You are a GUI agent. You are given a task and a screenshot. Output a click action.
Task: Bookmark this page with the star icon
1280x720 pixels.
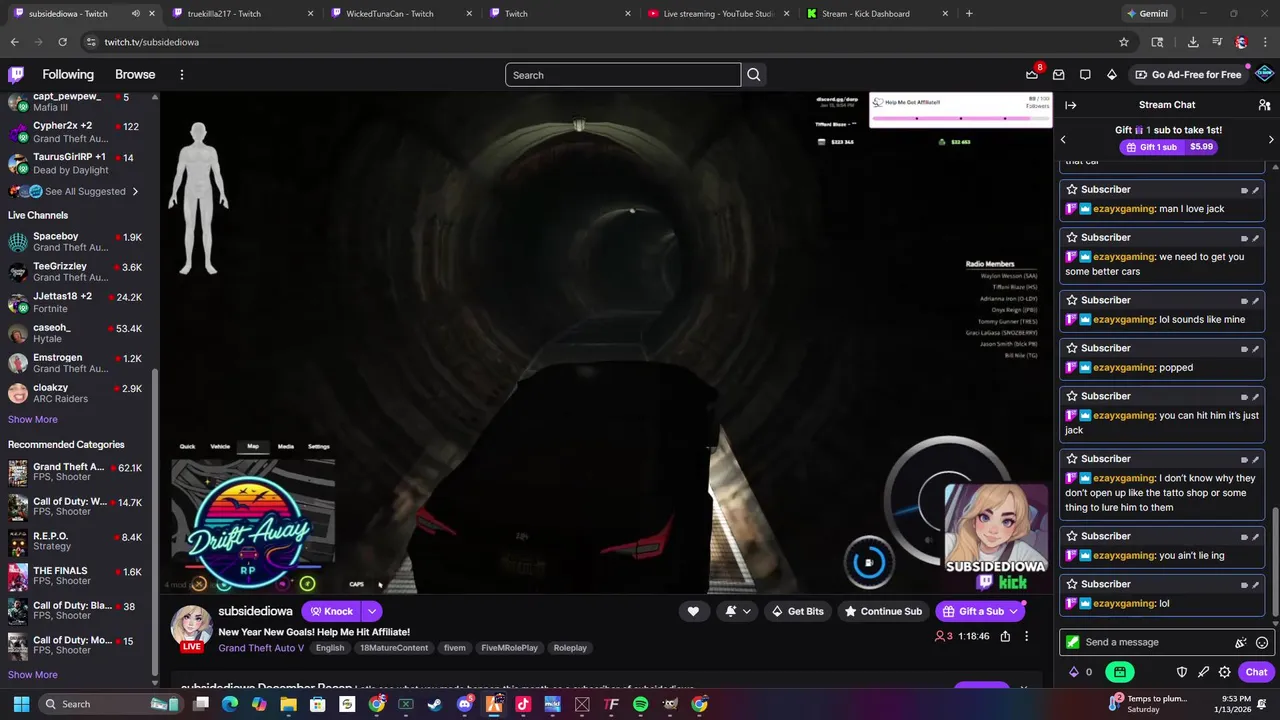click(1124, 42)
